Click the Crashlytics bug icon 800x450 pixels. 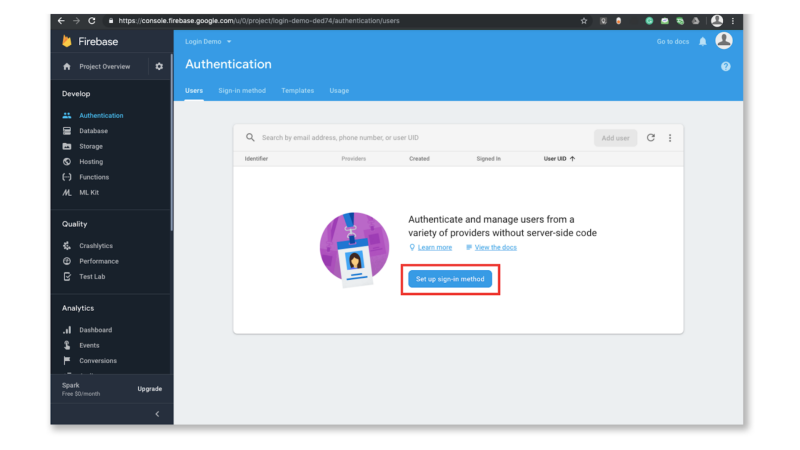(x=67, y=245)
